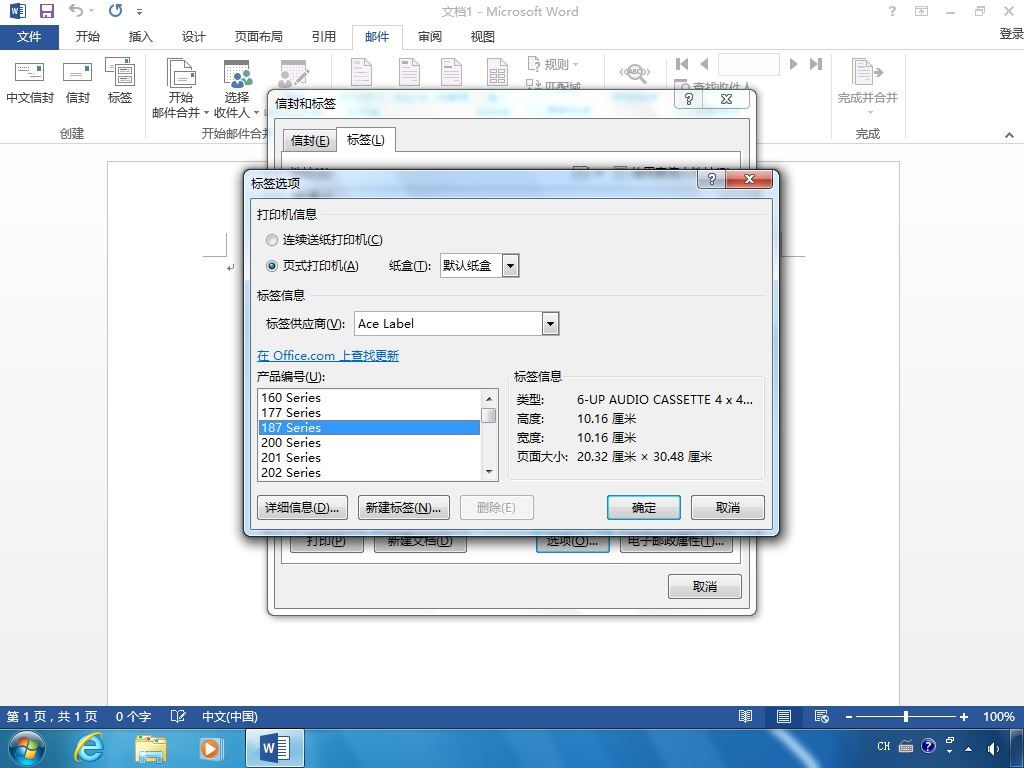Click the Undo icon in title bar
1024x768 pixels.
pos(76,10)
